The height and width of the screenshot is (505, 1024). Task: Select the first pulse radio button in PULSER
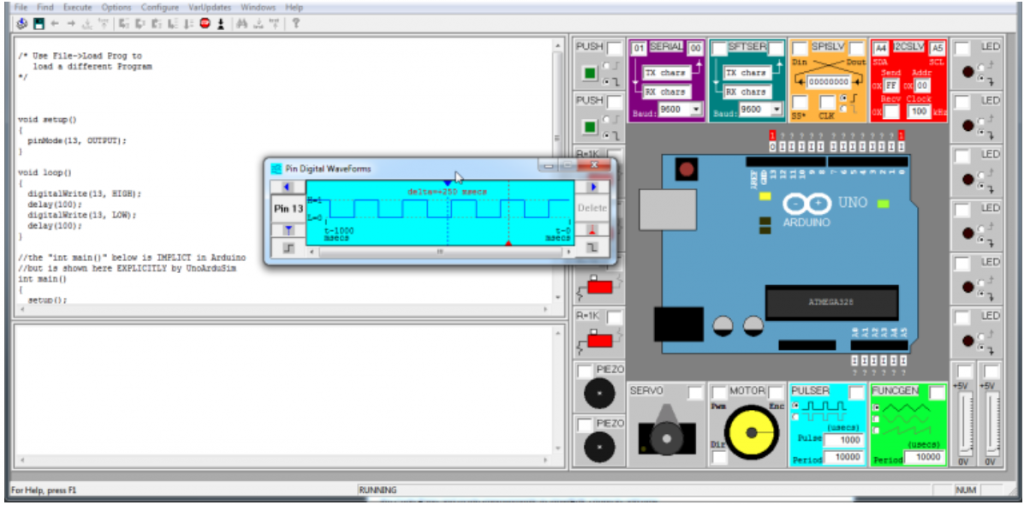click(796, 406)
